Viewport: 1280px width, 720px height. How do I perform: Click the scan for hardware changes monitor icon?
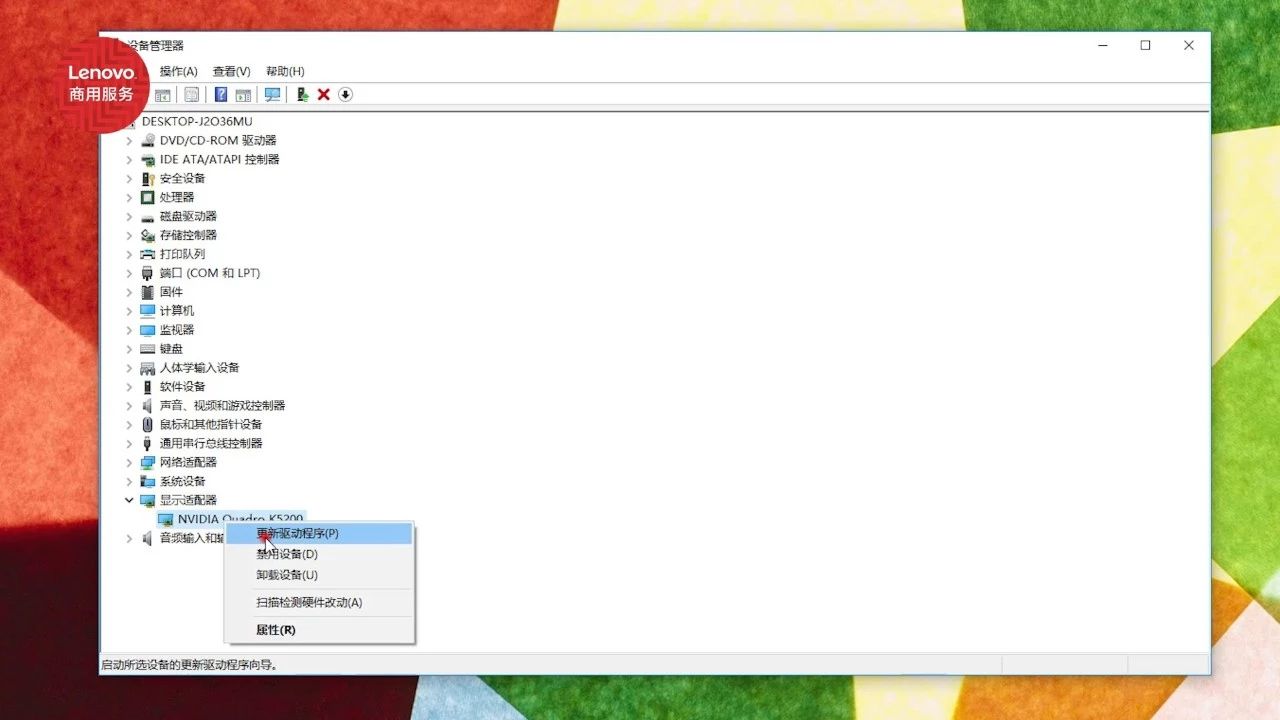point(272,94)
